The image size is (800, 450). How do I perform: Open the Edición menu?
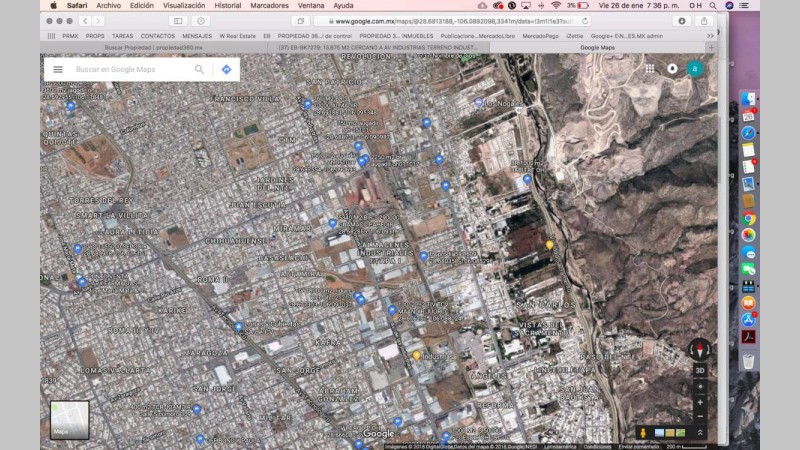(x=142, y=6)
